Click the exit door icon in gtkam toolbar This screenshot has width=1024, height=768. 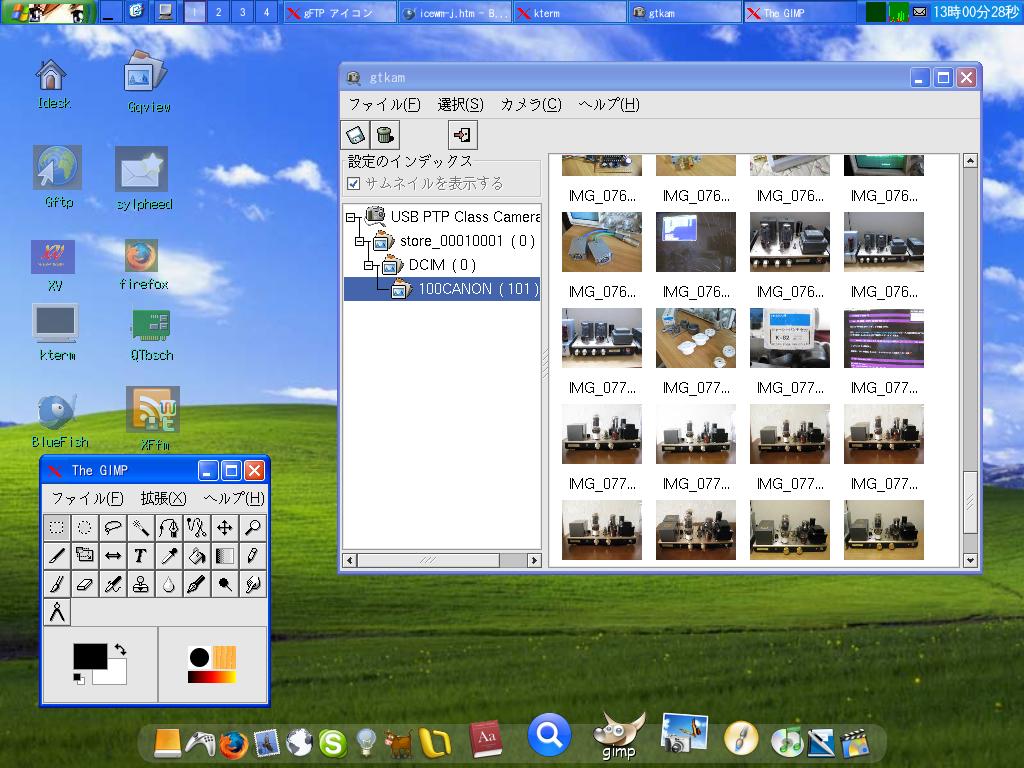point(462,135)
